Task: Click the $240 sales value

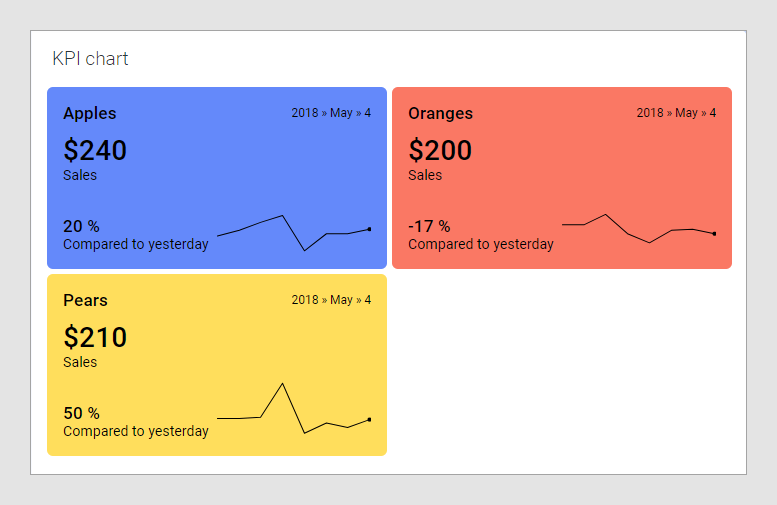Action: [x=95, y=150]
